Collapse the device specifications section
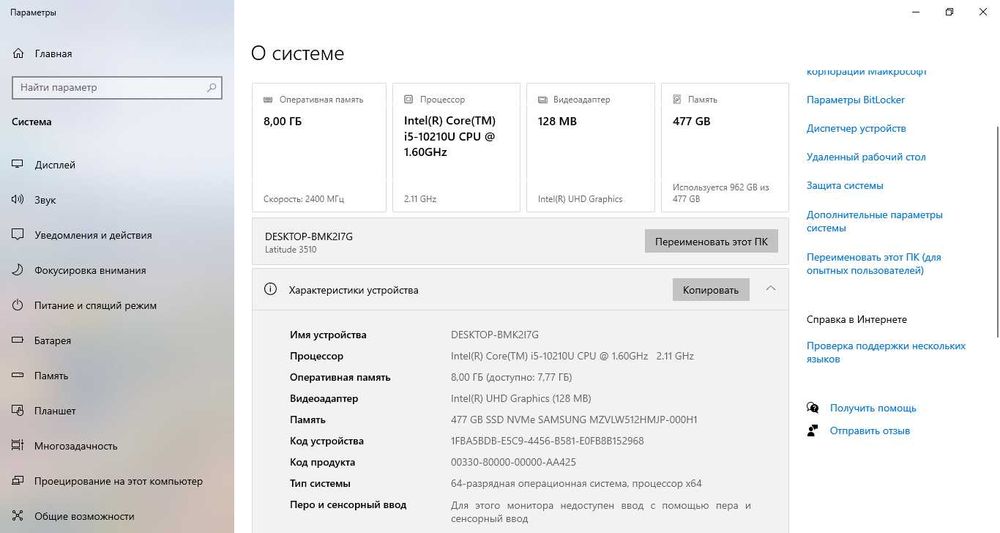The image size is (1000, 533). 770,289
